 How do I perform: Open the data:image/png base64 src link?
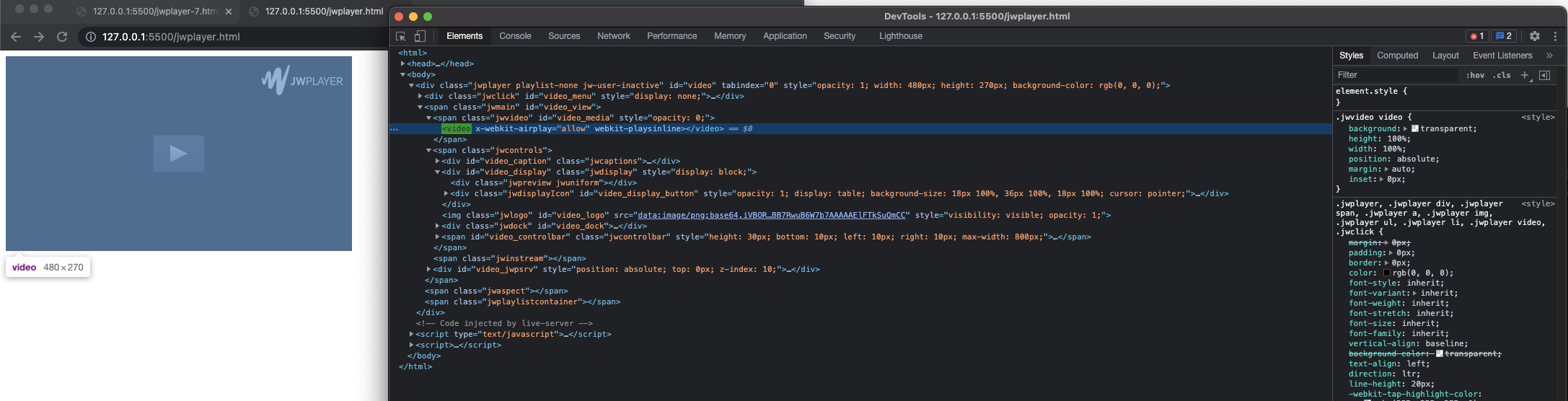click(772, 215)
